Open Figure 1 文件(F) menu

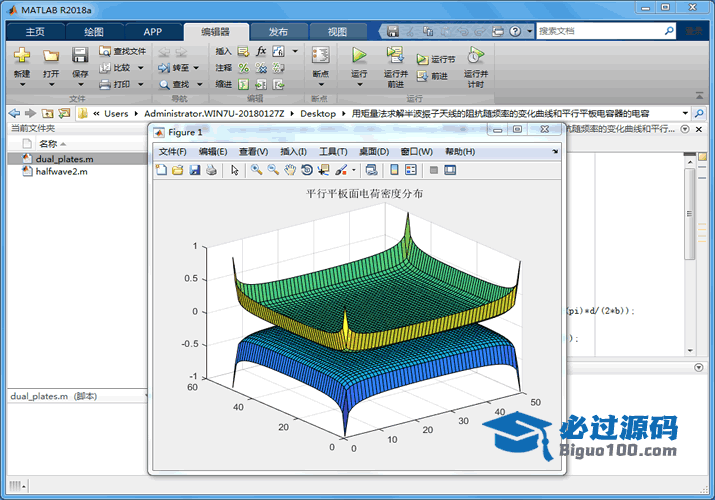coord(172,152)
